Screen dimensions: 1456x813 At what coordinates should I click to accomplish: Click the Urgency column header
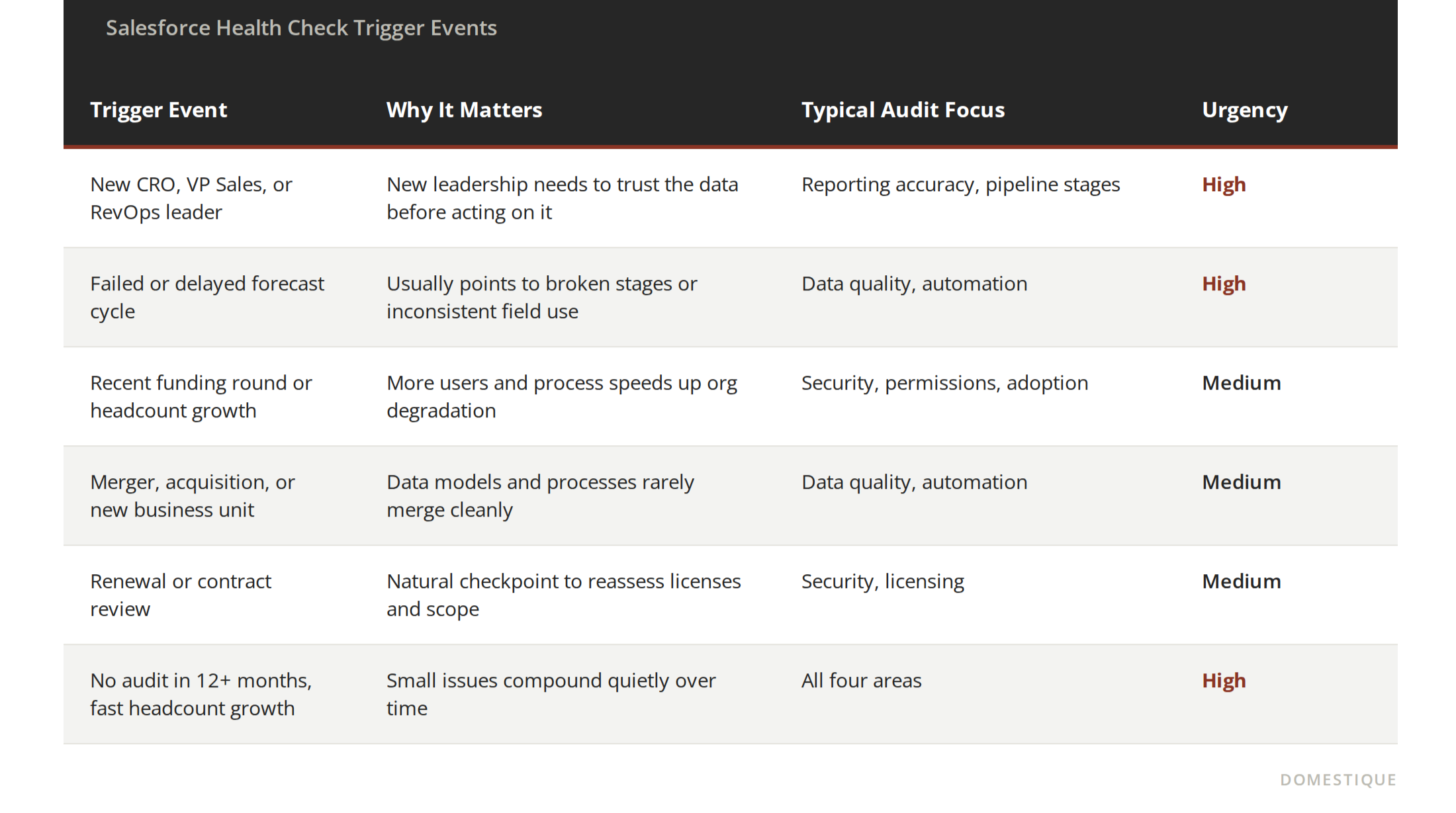pos(1244,110)
